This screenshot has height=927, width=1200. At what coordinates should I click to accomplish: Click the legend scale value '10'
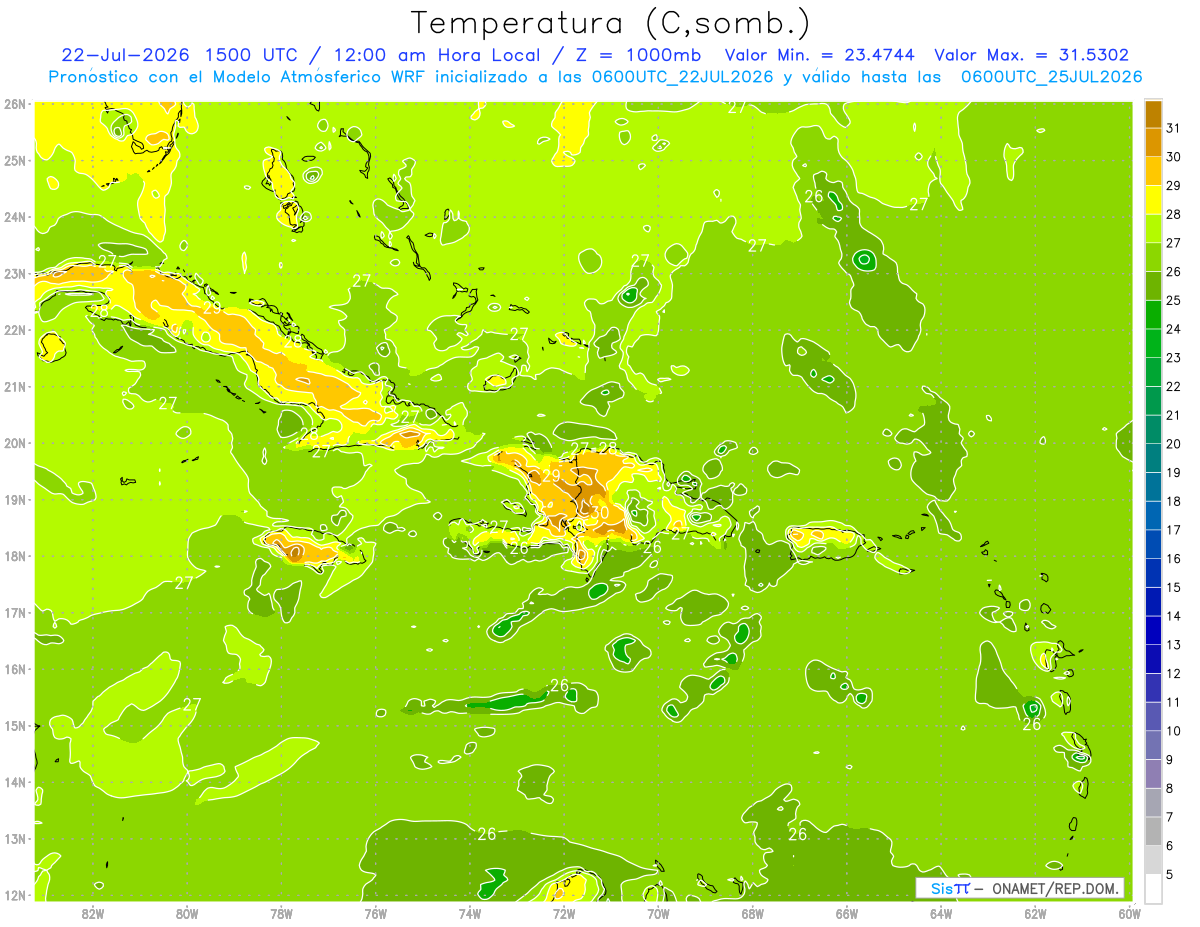tap(1174, 731)
